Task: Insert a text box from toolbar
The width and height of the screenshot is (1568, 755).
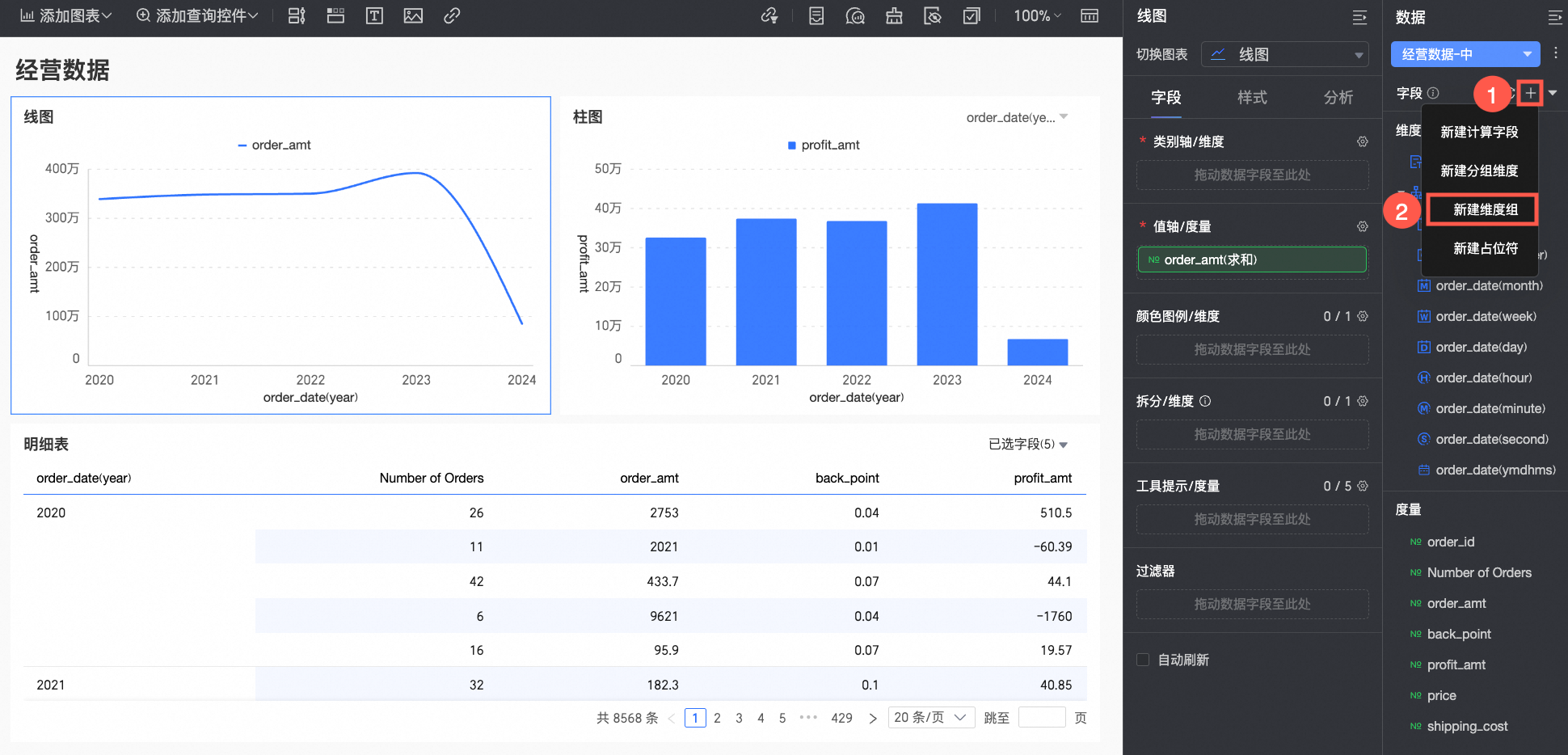Action: point(374,15)
